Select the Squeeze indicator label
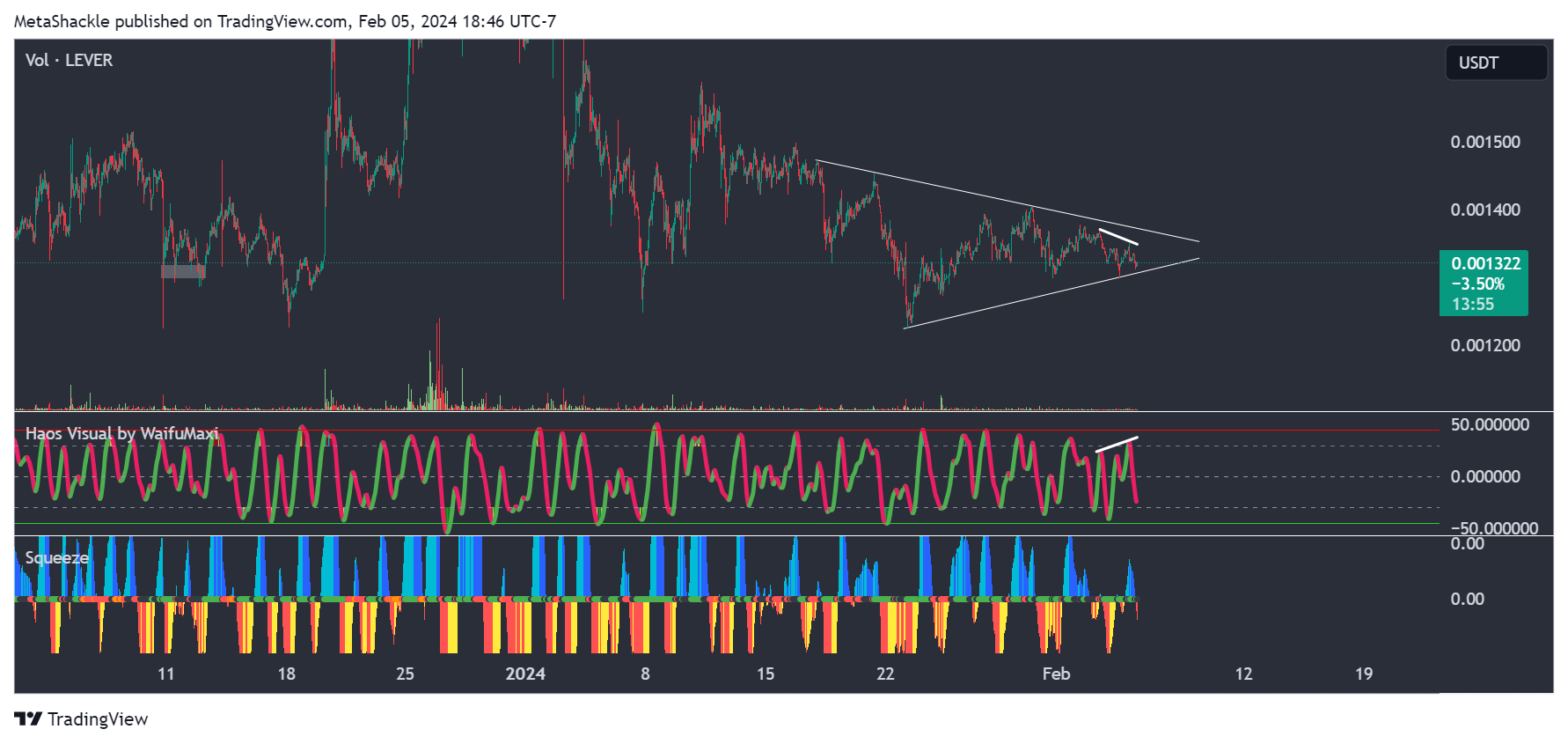This screenshot has height=744, width=1568. 56,558
